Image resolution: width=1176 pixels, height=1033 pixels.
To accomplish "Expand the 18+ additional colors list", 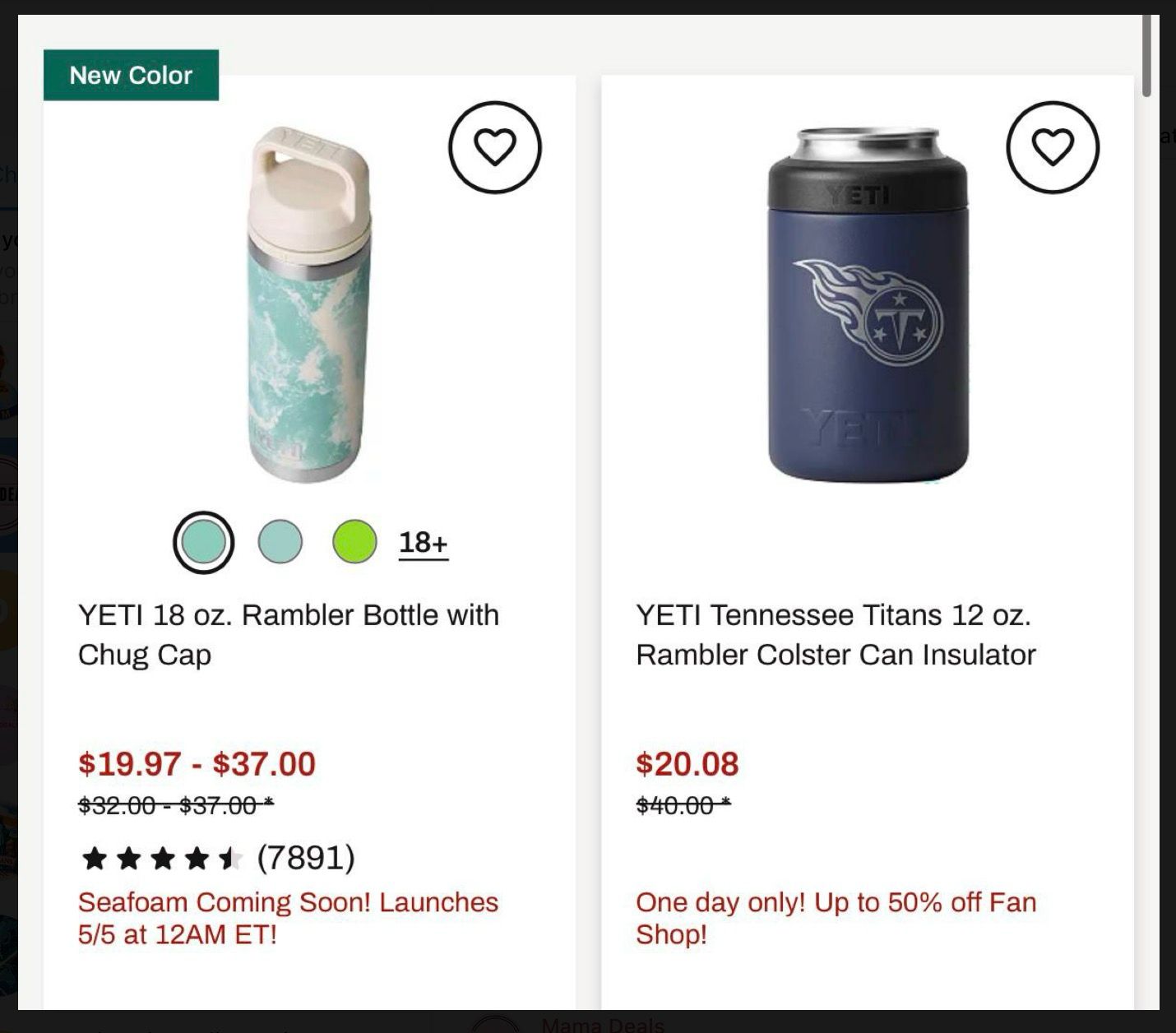I will (423, 543).
